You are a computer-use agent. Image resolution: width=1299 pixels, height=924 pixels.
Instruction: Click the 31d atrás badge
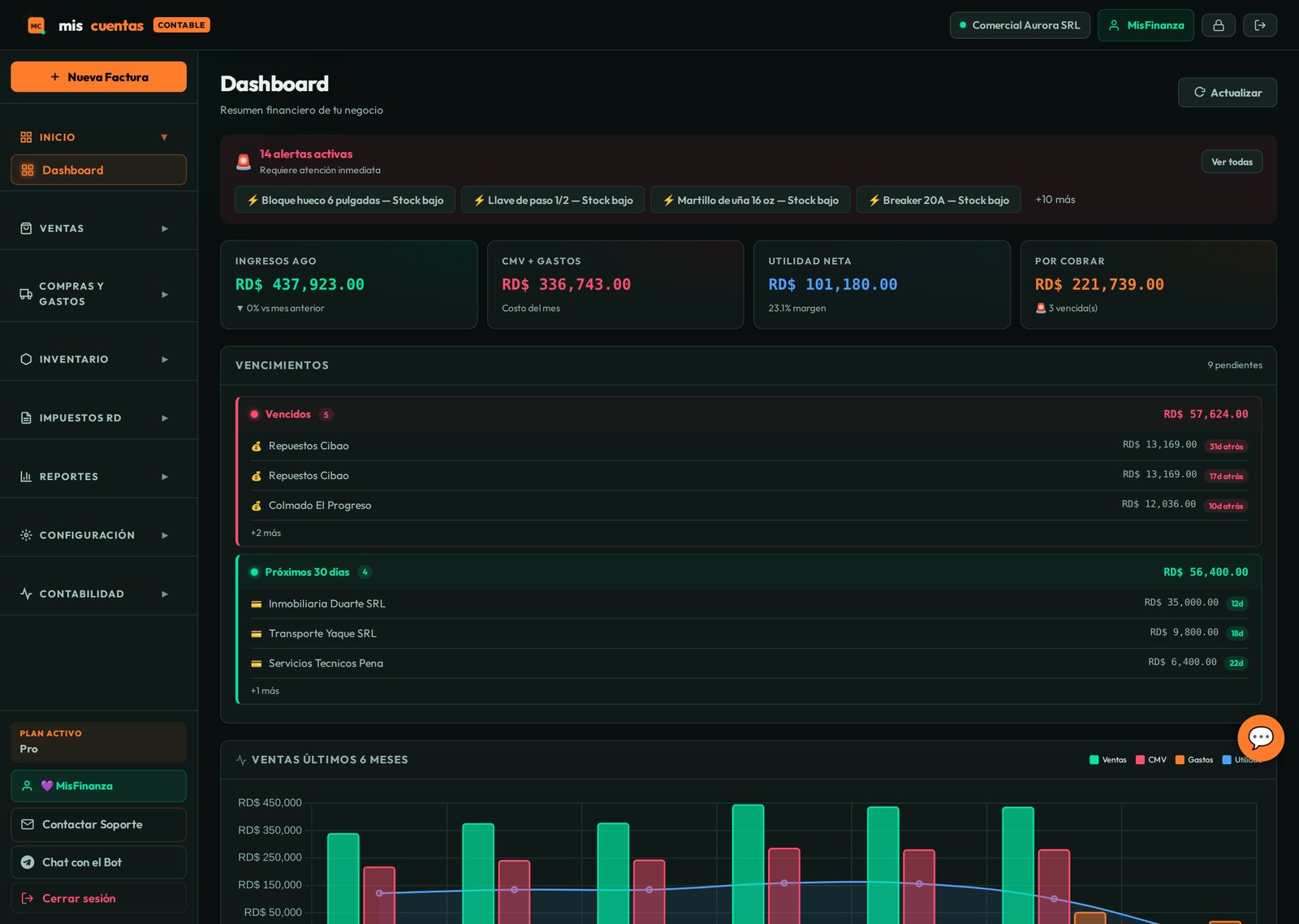click(1226, 447)
